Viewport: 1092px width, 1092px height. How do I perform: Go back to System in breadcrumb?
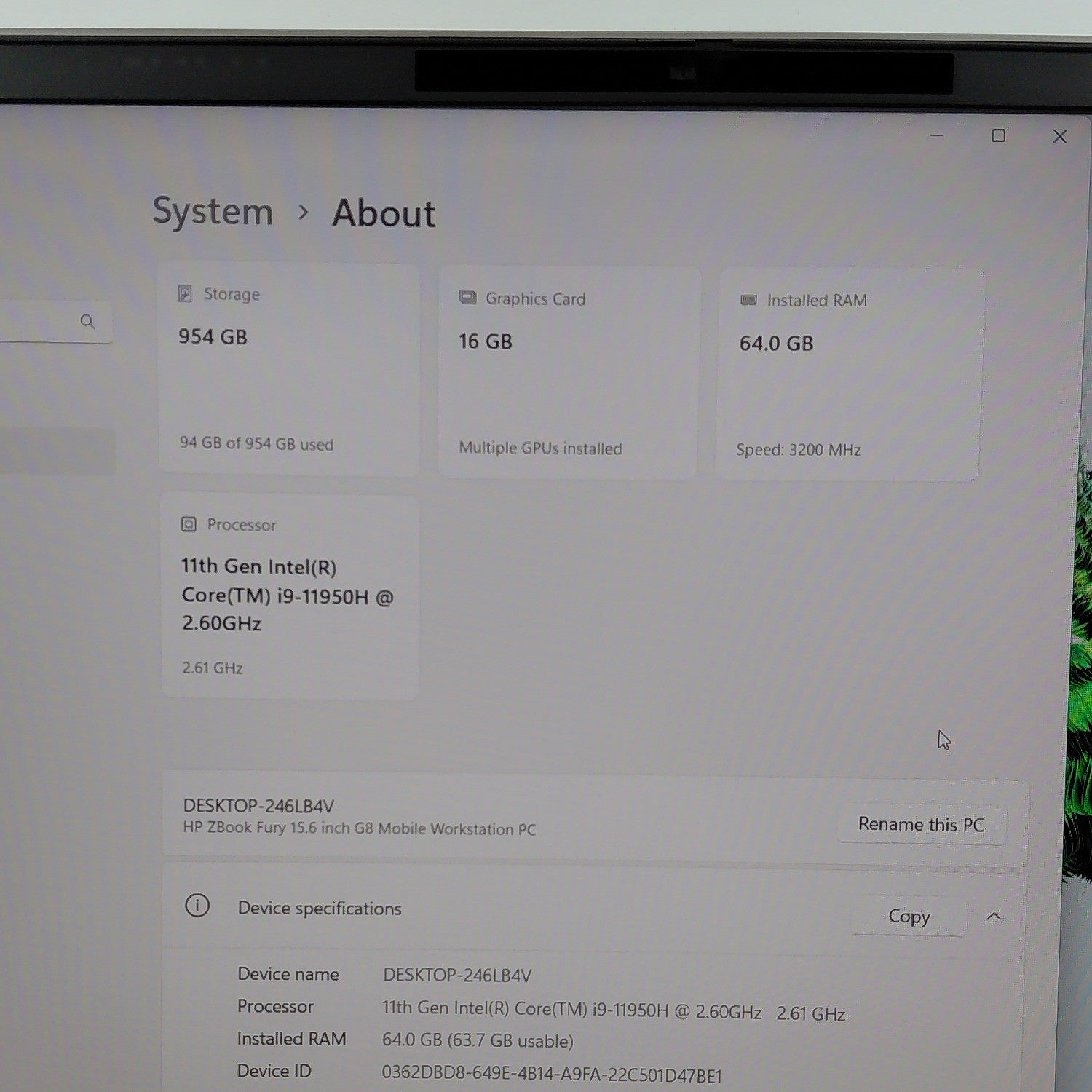point(213,212)
